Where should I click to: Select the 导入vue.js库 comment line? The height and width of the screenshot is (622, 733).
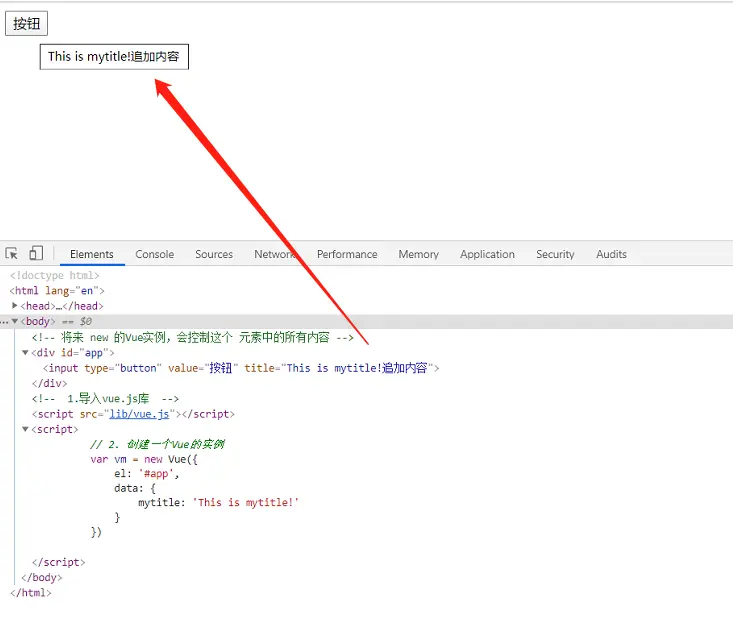click(x=105, y=399)
